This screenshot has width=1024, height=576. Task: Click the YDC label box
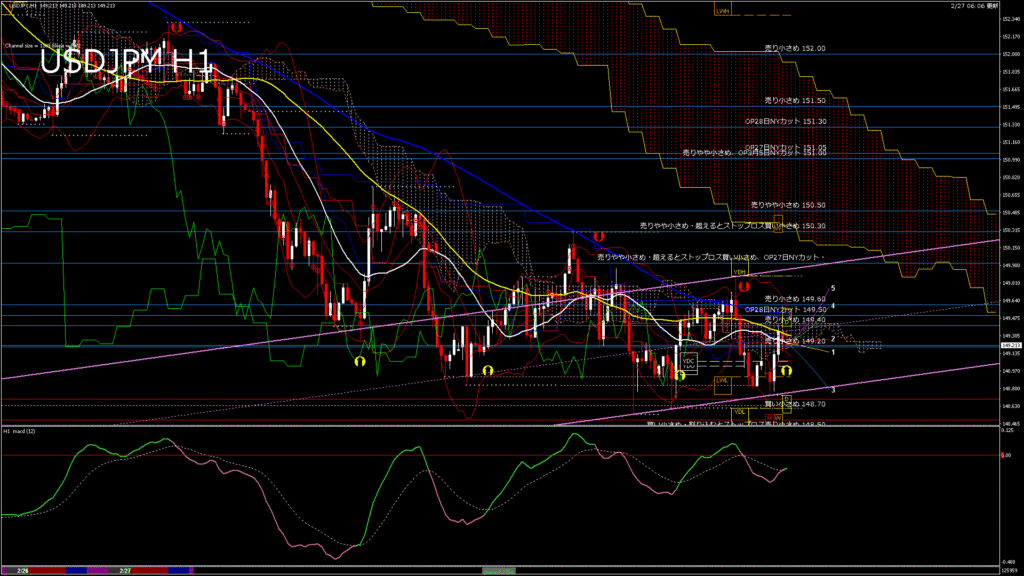click(x=688, y=360)
